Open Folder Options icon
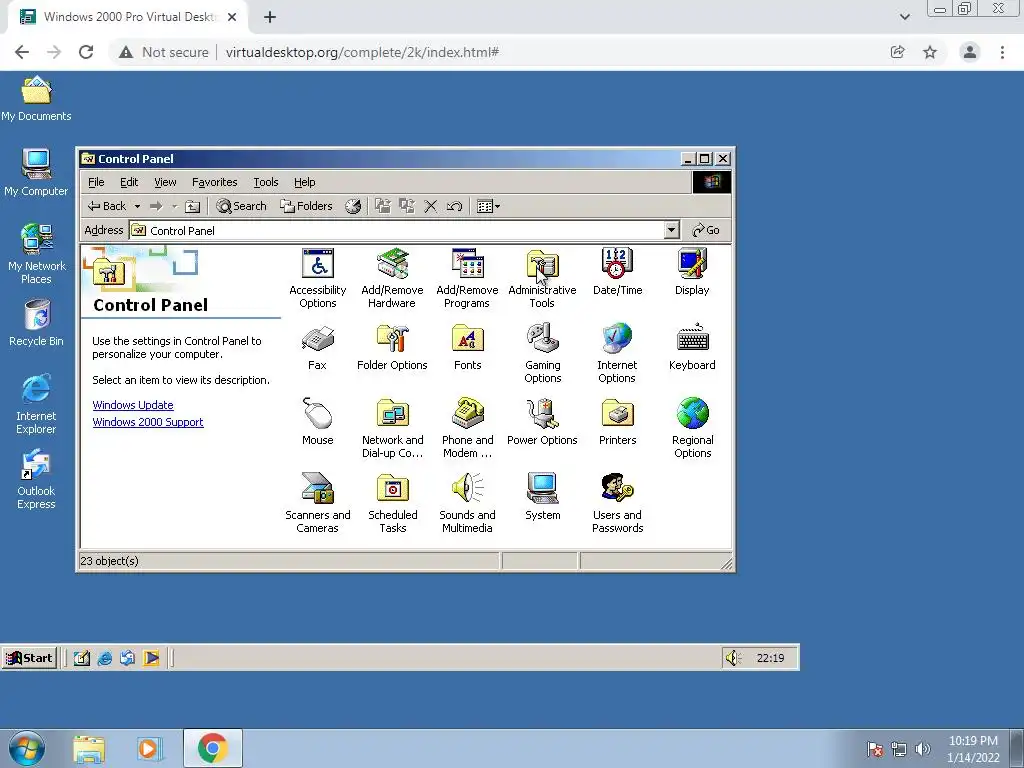The image size is (1024, 768). [x=392, y=347]
